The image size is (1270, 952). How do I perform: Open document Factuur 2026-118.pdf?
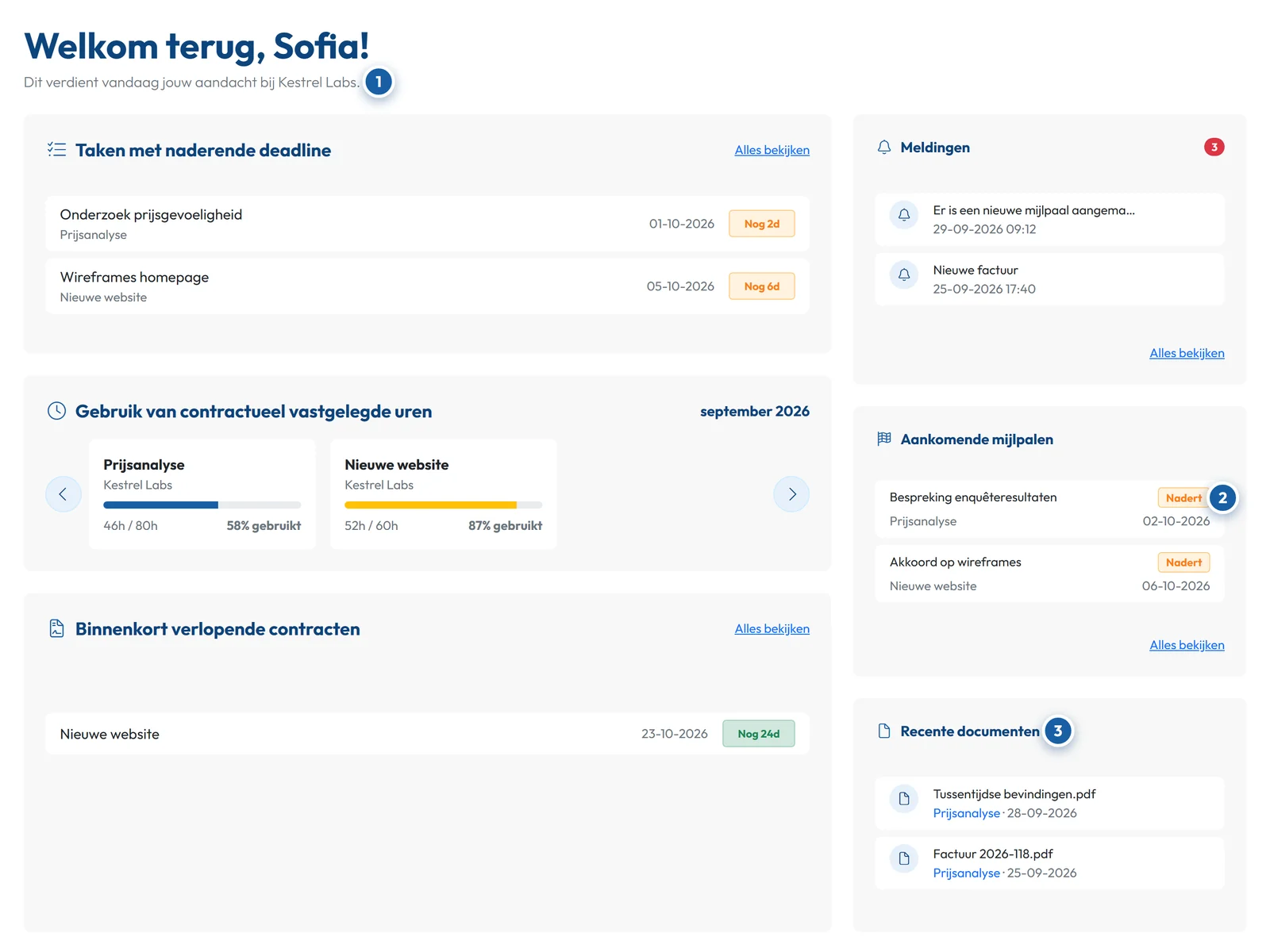coord(993,854)
